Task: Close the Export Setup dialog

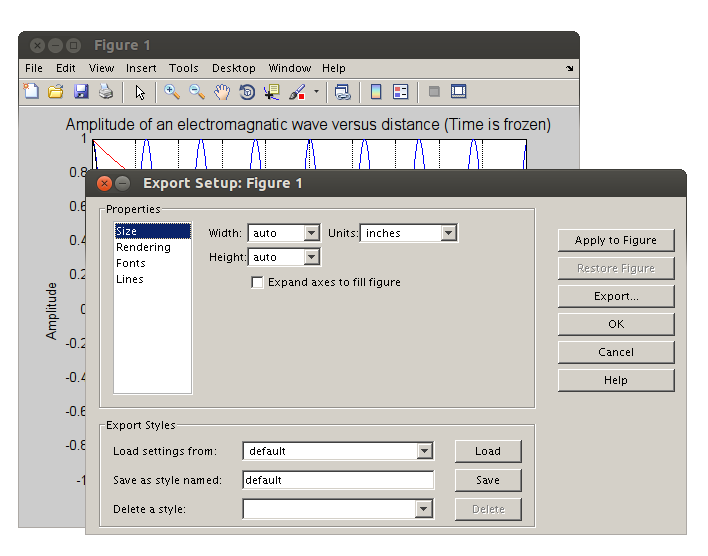Action: point(104,183)
